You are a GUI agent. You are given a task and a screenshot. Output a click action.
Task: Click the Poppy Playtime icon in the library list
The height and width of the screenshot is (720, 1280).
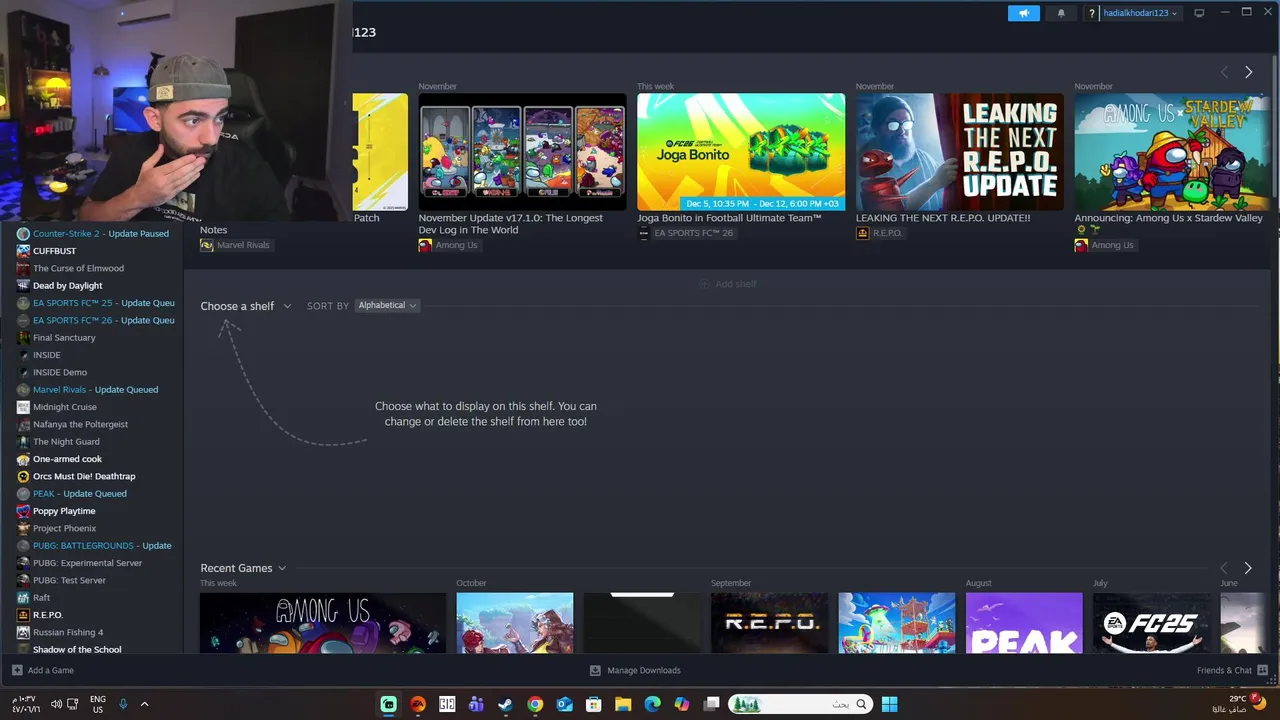point(23,511)
